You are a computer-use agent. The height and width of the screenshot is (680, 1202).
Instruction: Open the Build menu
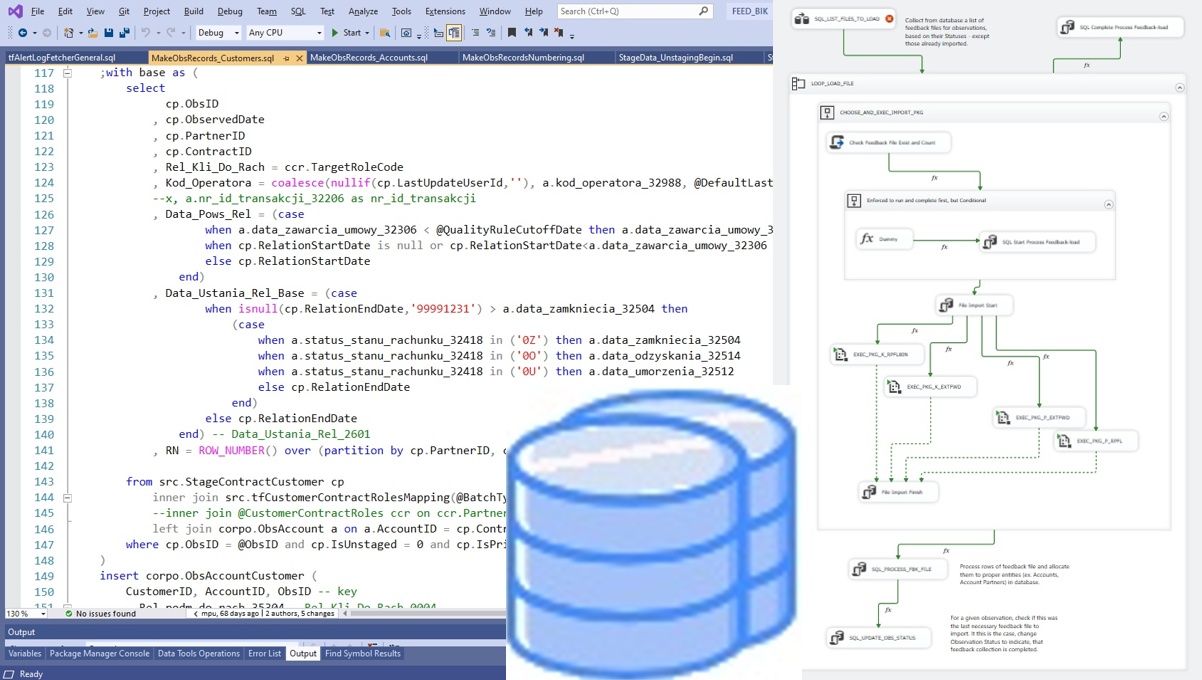[x=193, y=11]
